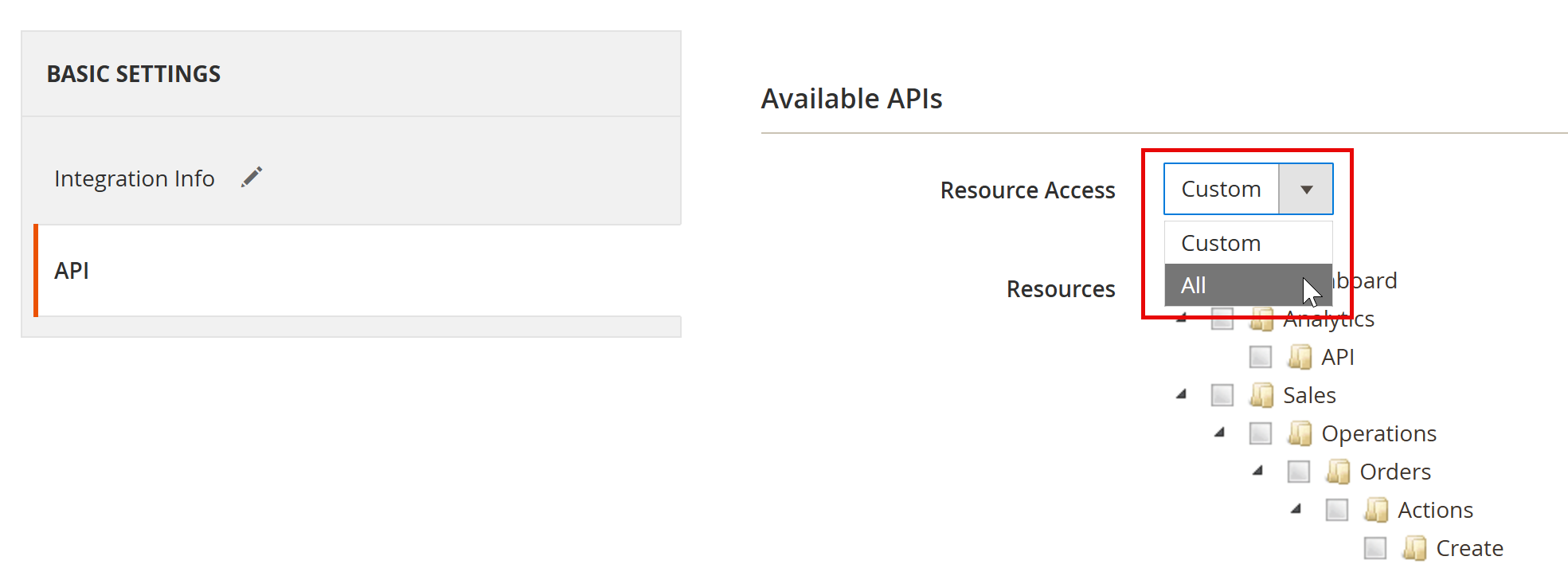Click the Resources field label
1568x572 pixels.
[1061, 289]
